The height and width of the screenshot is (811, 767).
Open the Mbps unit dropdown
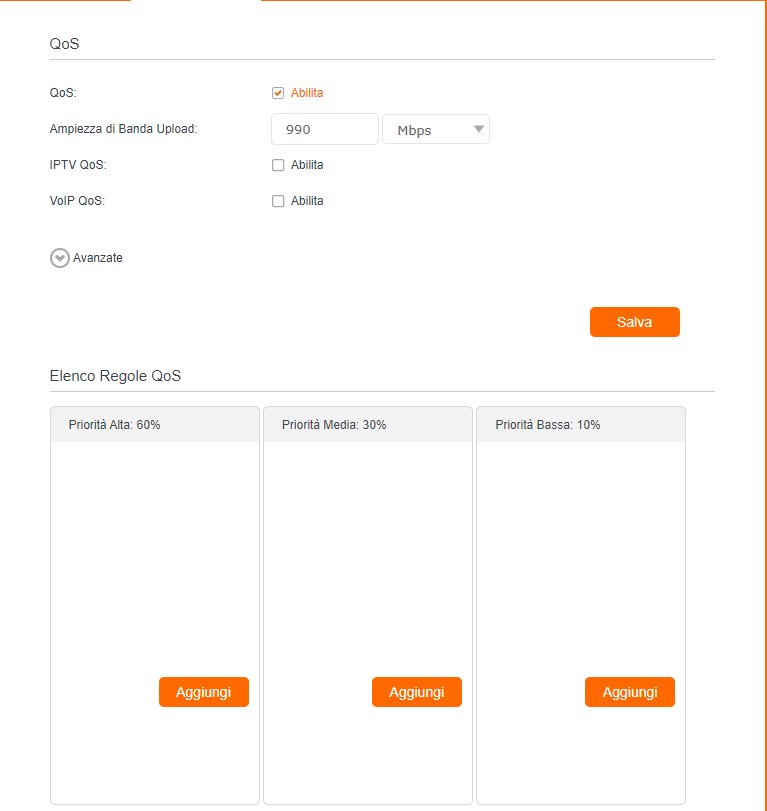pyautogui.click(x=435, y=129)
